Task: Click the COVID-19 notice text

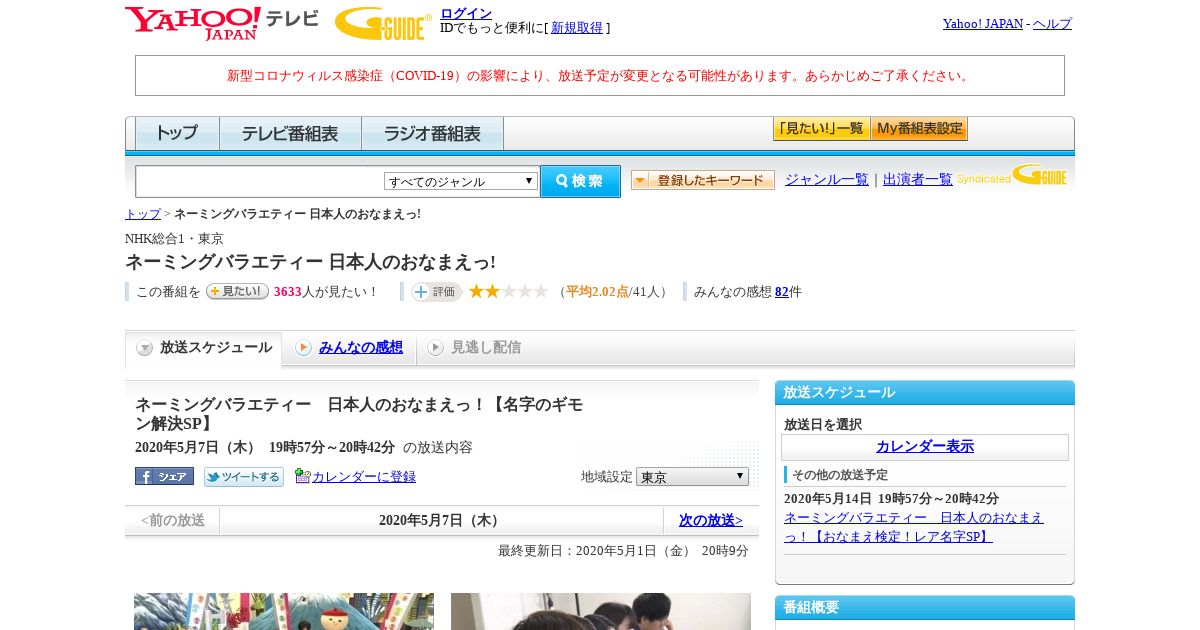Action: 600,76
